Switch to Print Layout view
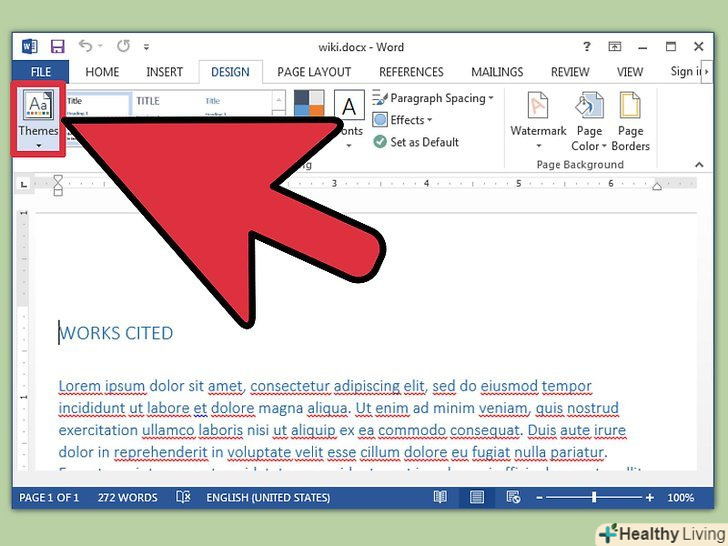The image size is (728, 546). pos(477,497)
